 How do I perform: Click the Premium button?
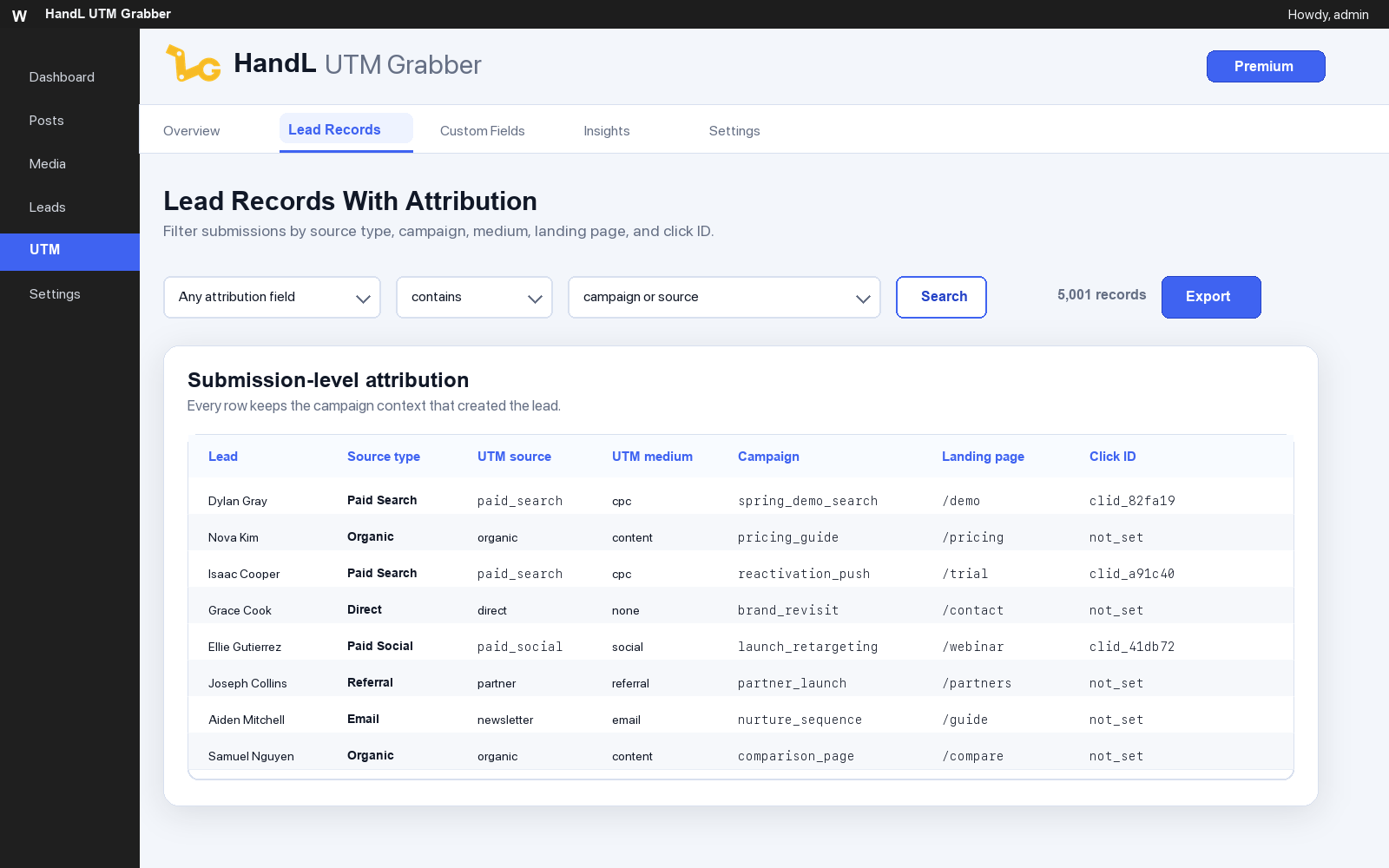(x=1266, y=67)
